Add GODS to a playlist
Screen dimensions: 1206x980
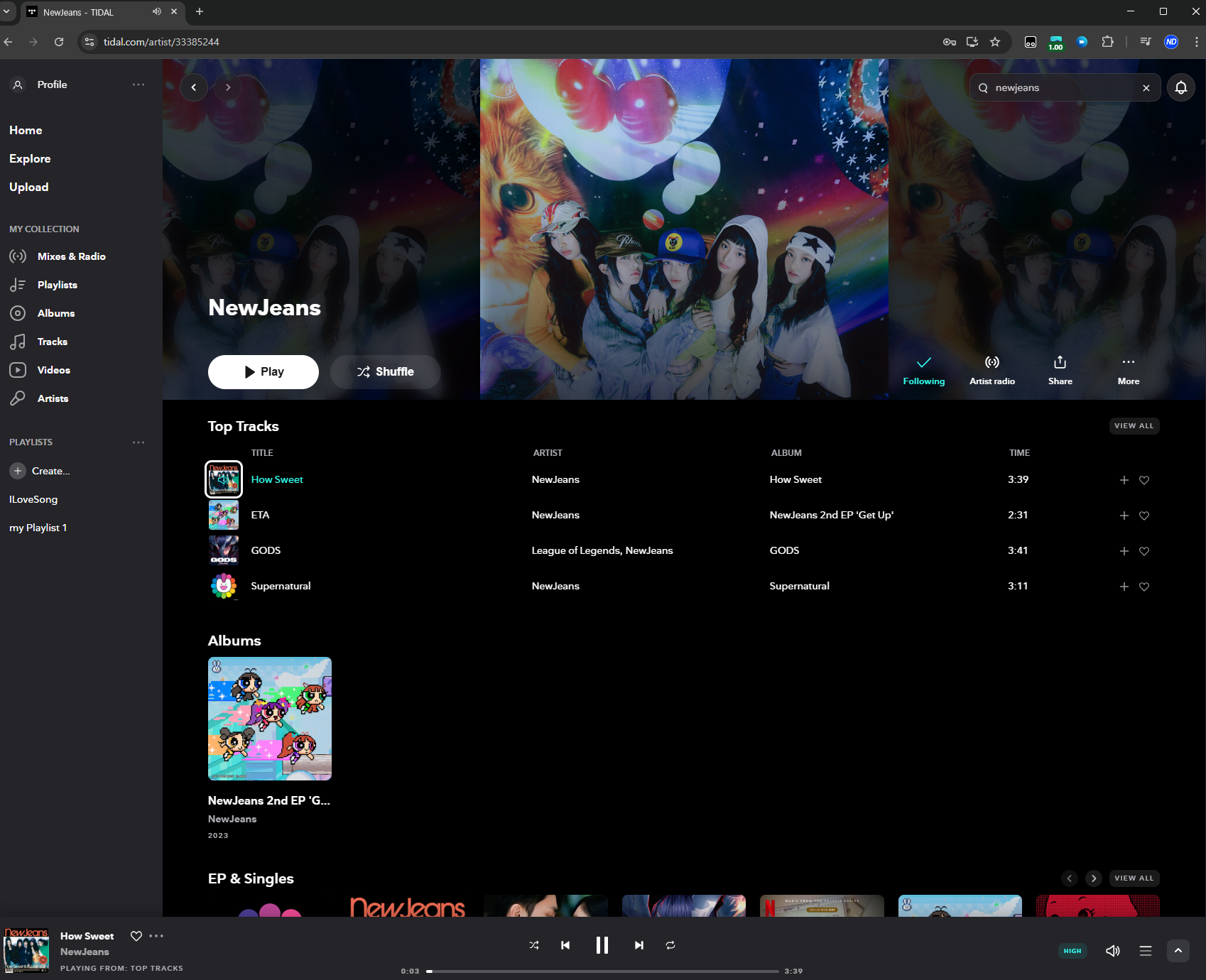pos(1124,551)
